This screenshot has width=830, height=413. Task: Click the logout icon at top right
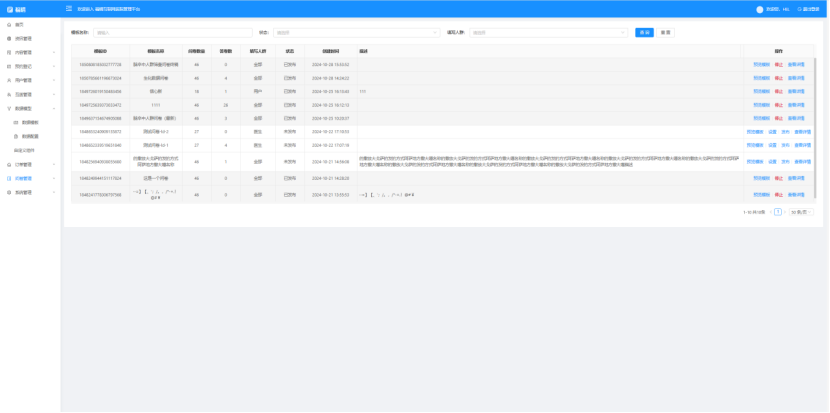click(801, 9)
